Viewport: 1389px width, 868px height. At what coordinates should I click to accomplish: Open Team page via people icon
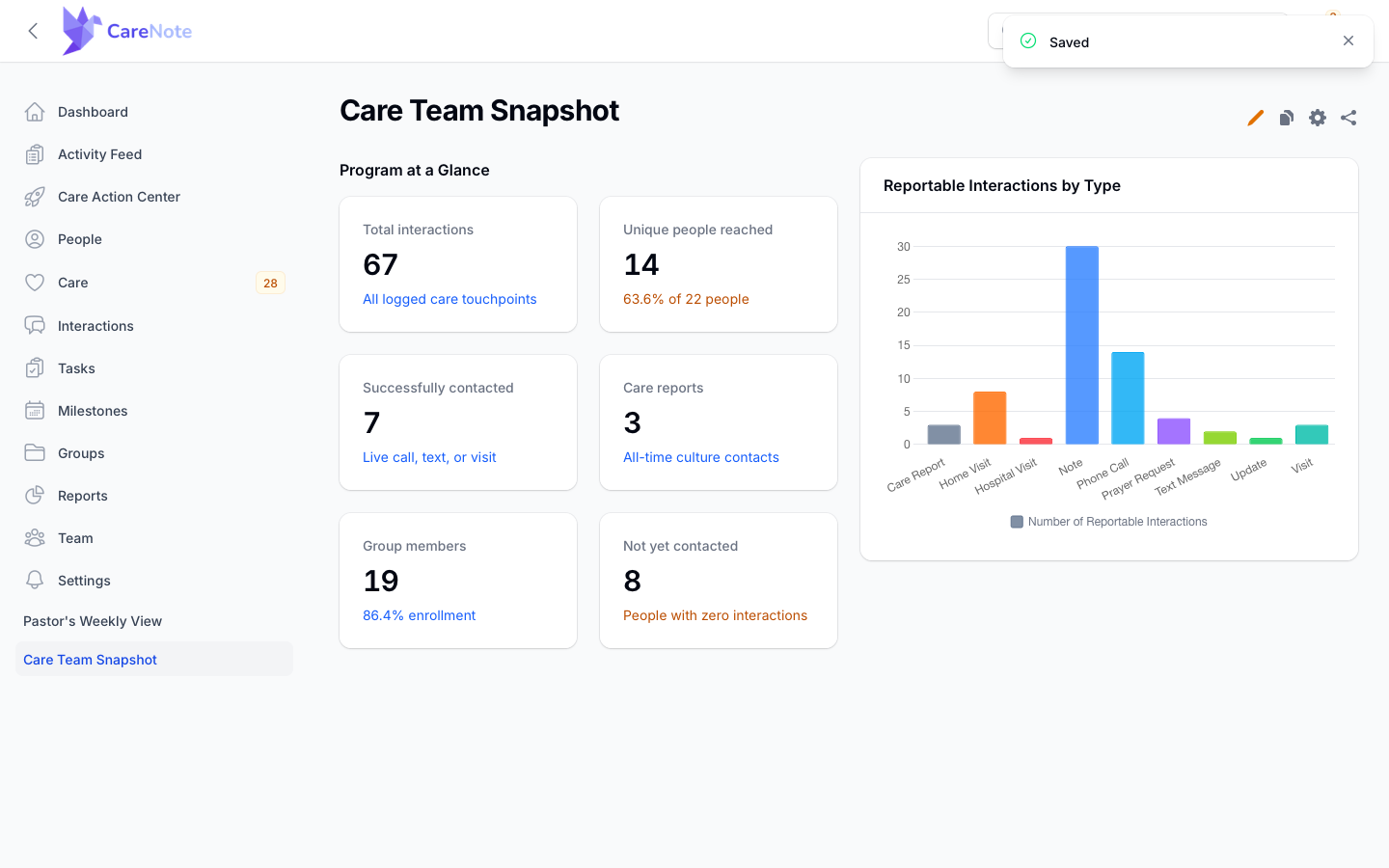click(35, 538)
